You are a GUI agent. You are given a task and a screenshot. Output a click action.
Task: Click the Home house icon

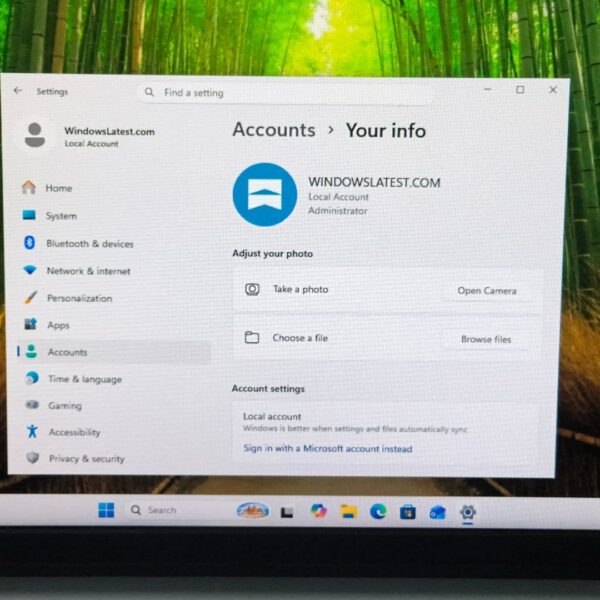pyautogui.click(x=29, y=188)
